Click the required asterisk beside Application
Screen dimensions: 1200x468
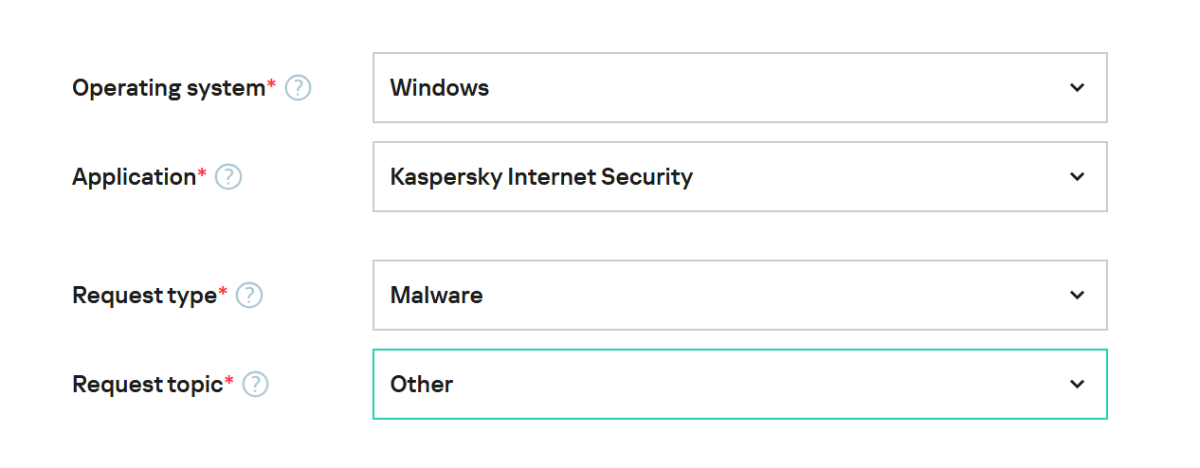point(202,173)
